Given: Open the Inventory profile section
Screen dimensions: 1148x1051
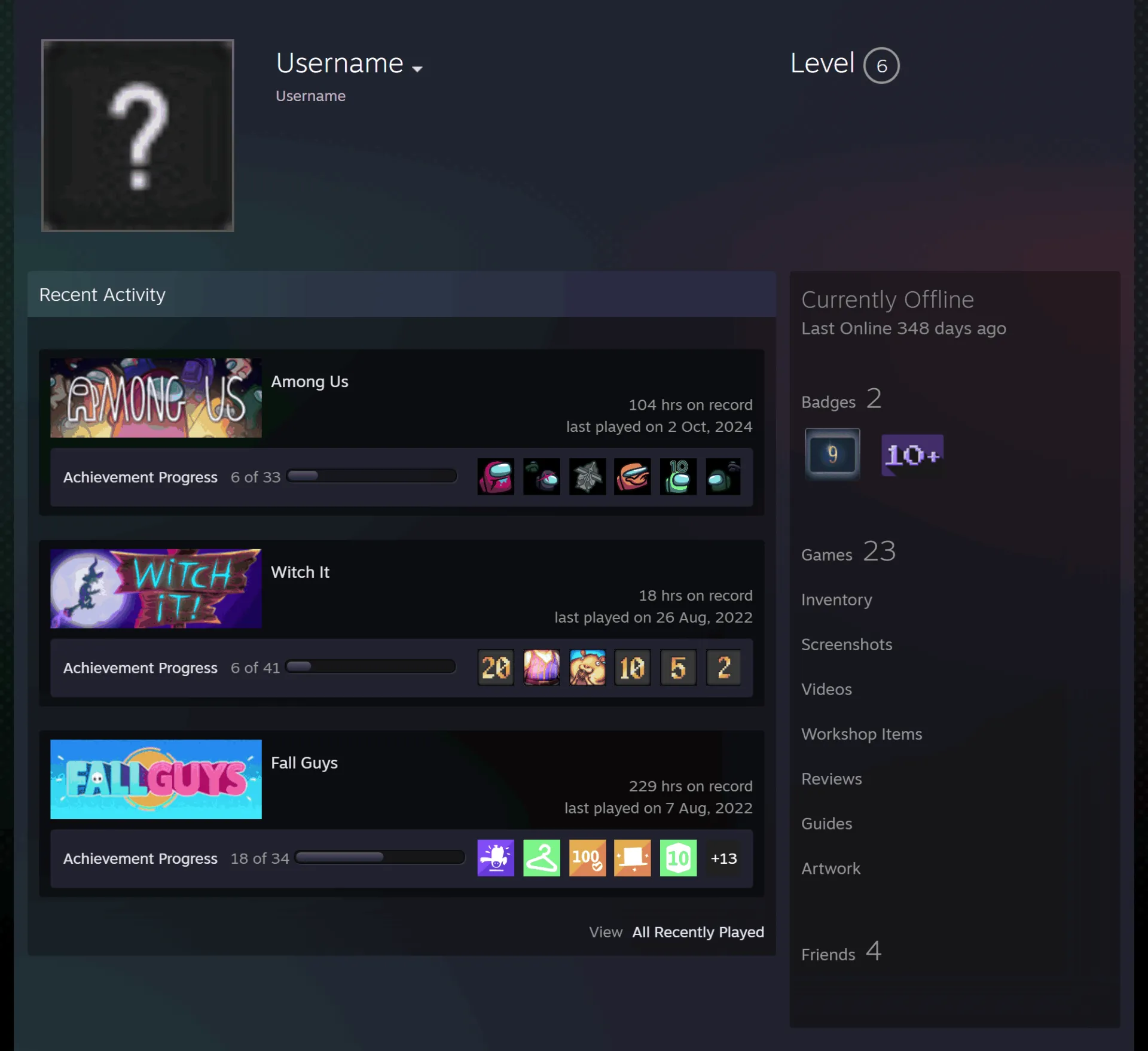Looking at the screenshot, I should click(836, 600).
